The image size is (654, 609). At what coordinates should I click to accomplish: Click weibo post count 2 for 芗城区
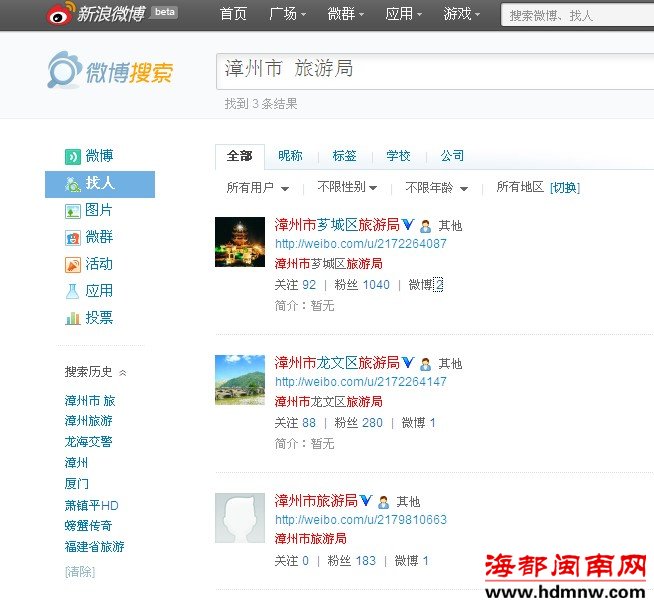pos(438,285)
